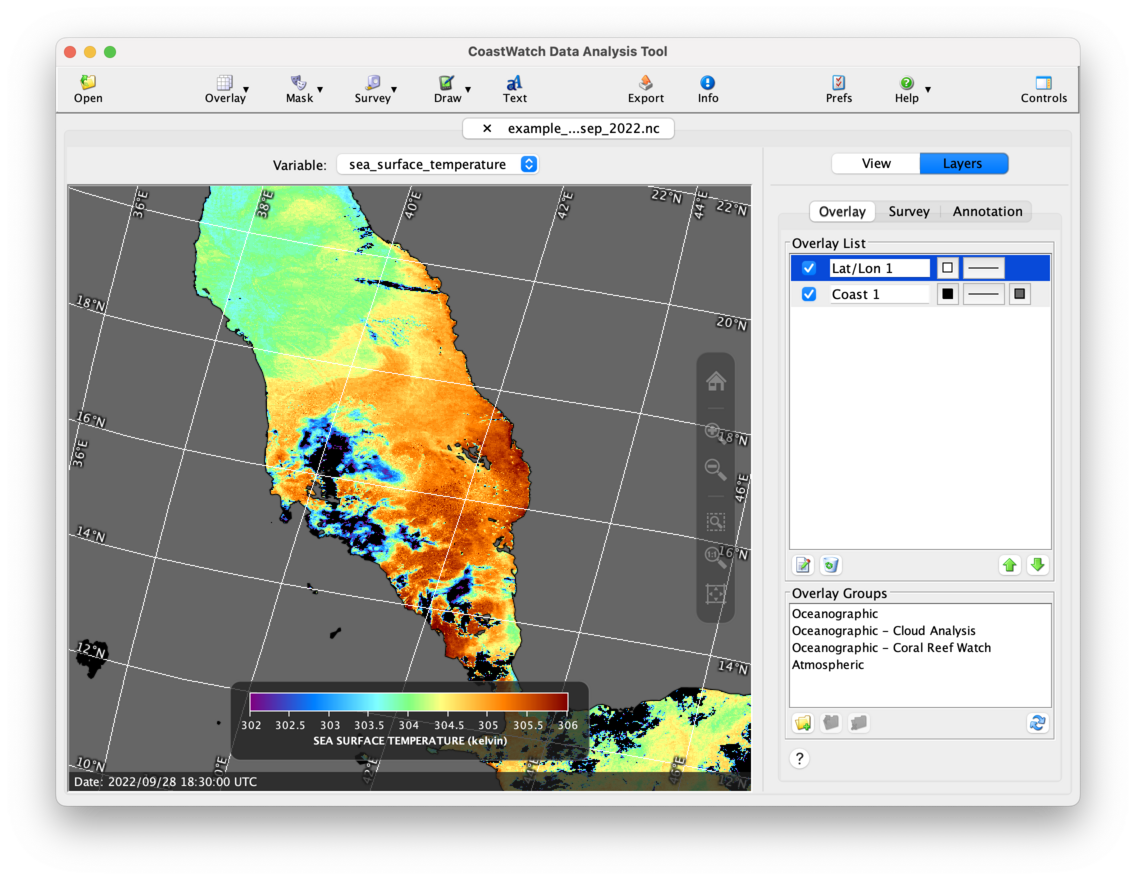This screenshot has height=880, width=1136.
Task: Hide the Coast 1 overlay via checkbox
Action: (809, 294)
